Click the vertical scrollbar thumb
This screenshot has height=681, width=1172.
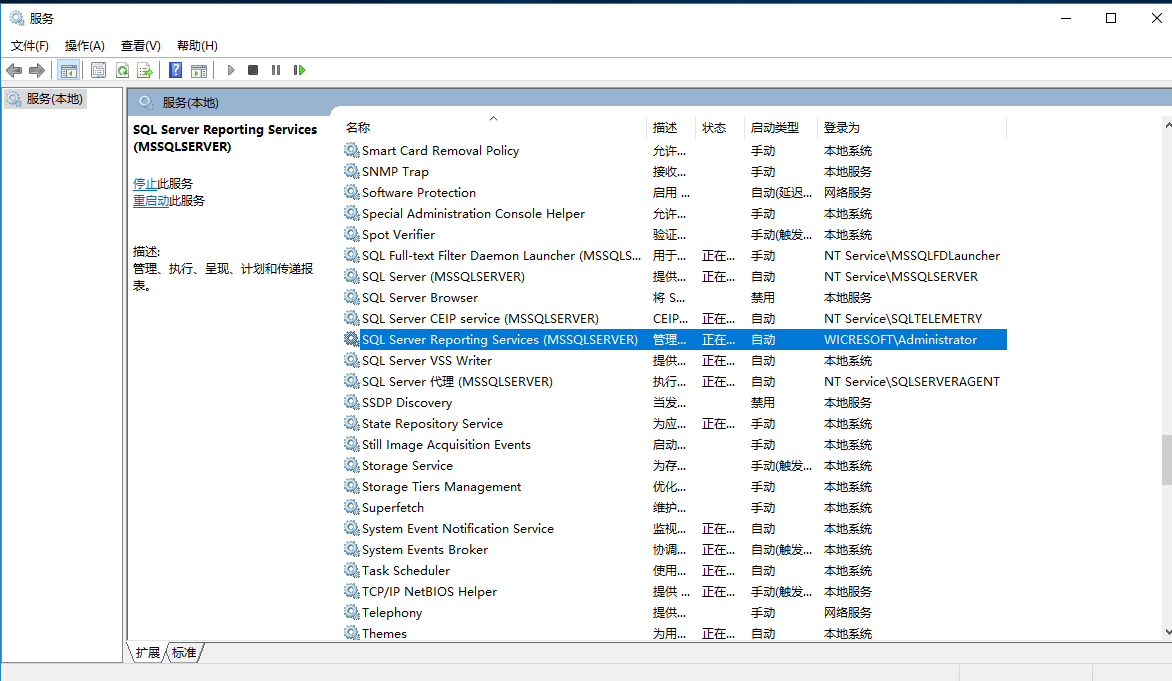coord(1167,460)
